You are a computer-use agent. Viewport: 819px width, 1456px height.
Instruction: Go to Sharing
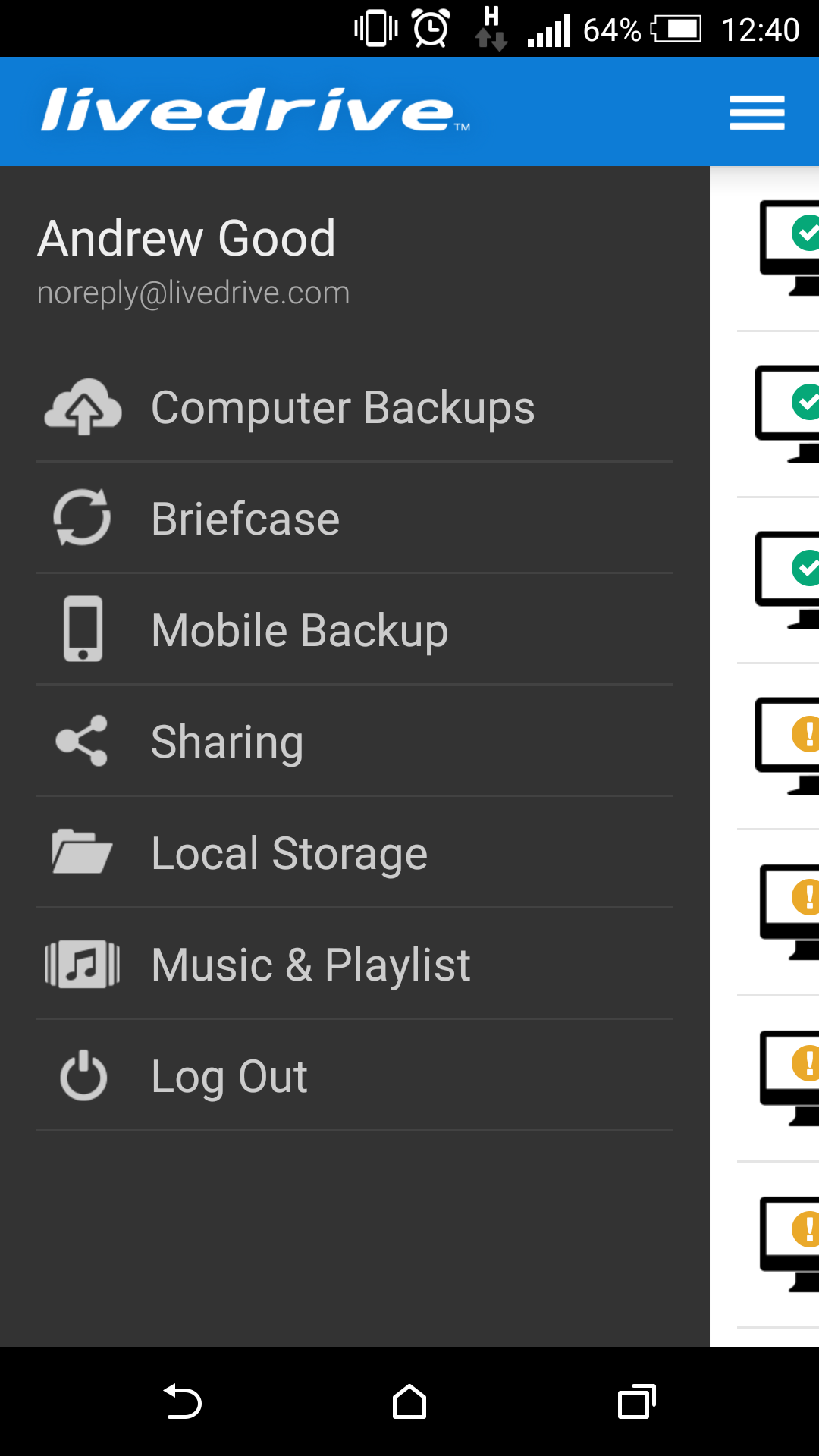pos(355,741)
